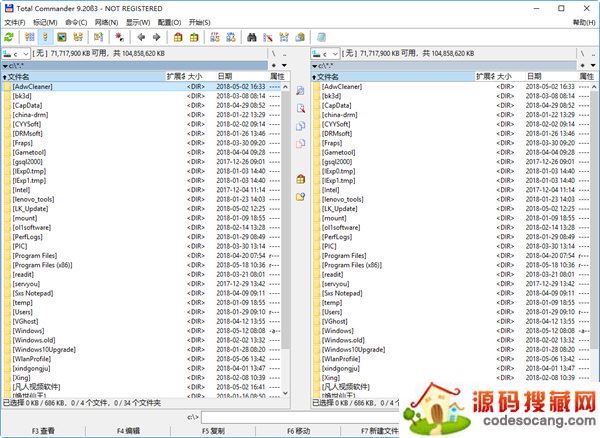
Task: Switch to brief file-names-only view icon
Action: (29, 37)
